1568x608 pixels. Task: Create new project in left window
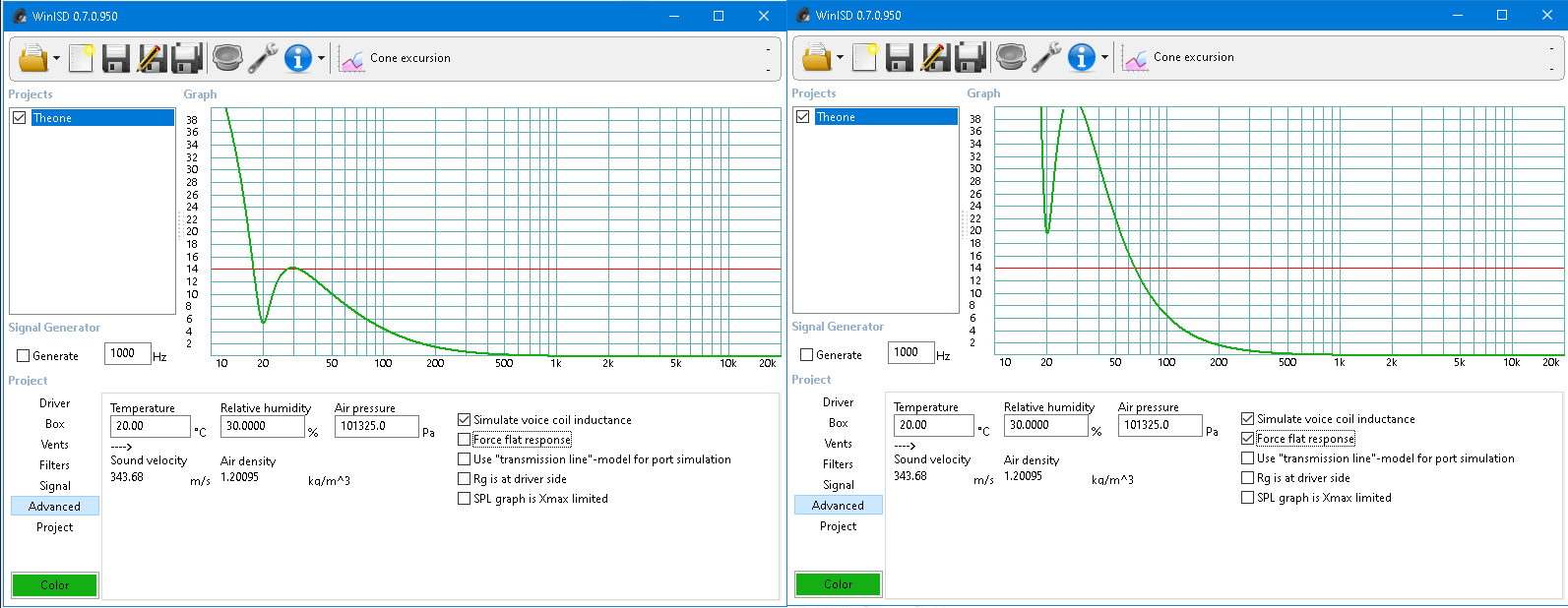[81, 58]
